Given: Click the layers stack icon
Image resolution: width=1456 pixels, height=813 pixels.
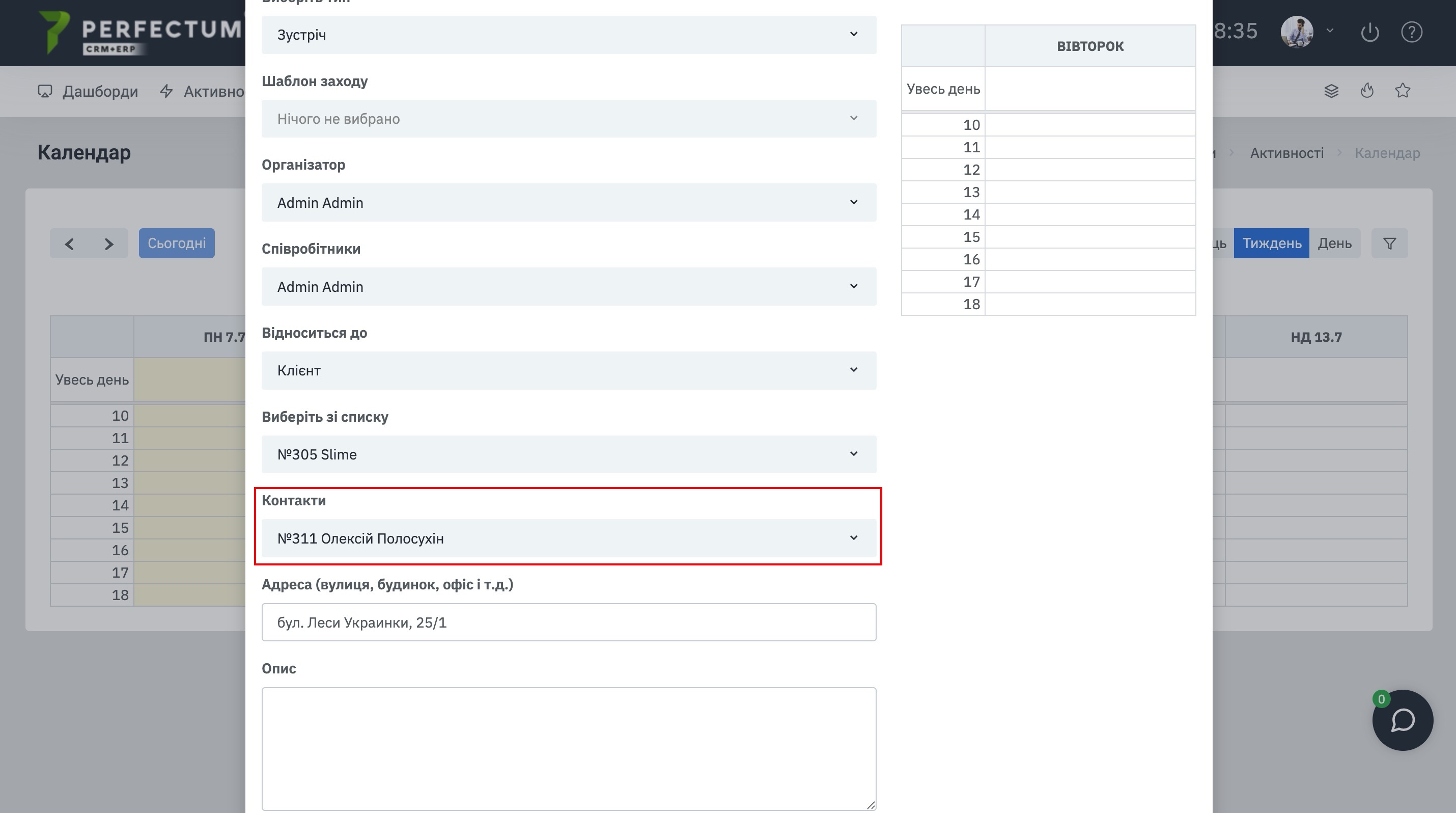Looking at the screenshot, I should point(1331,91).
